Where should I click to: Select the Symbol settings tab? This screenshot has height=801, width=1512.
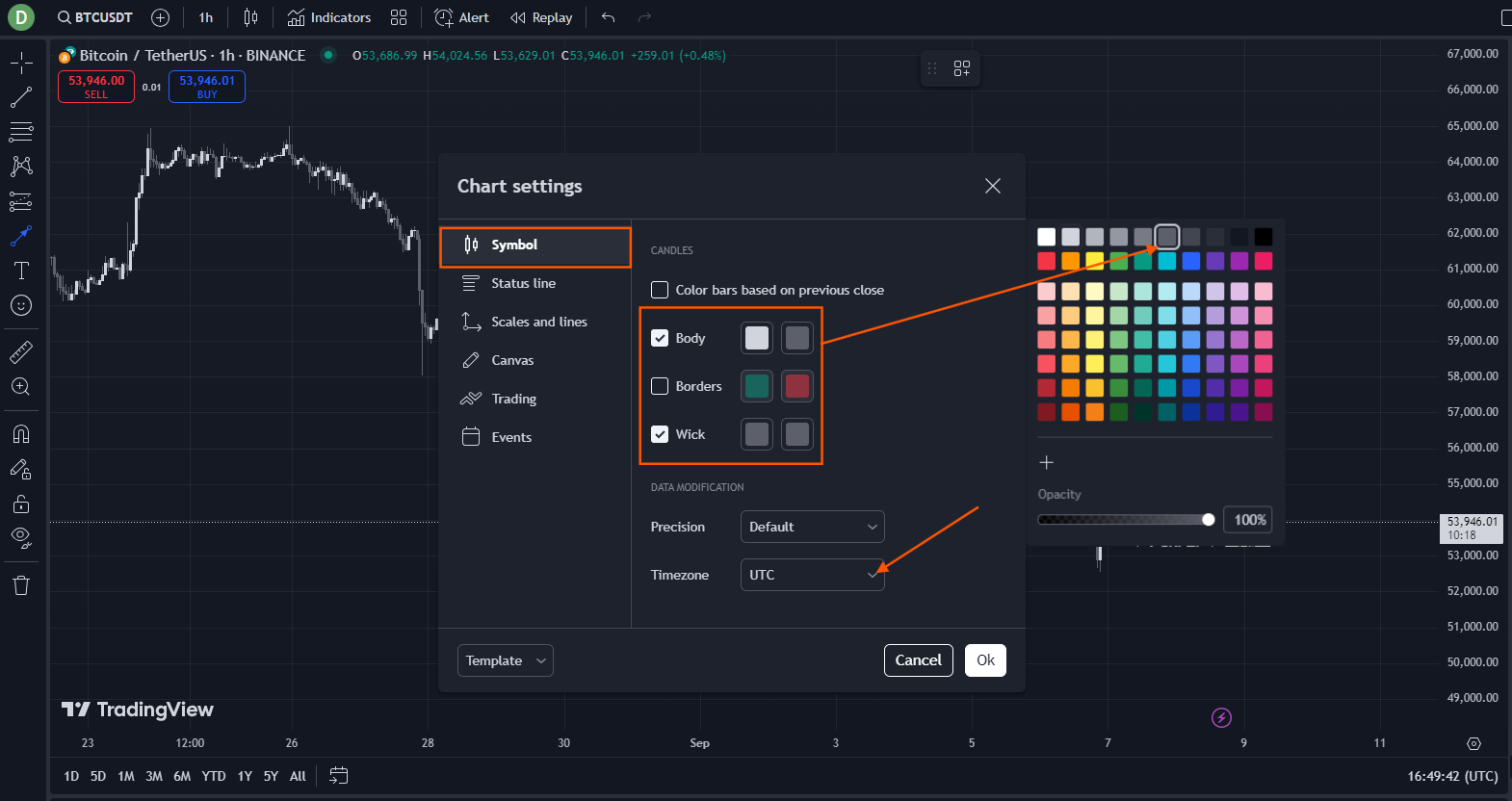tap(535, 246)
